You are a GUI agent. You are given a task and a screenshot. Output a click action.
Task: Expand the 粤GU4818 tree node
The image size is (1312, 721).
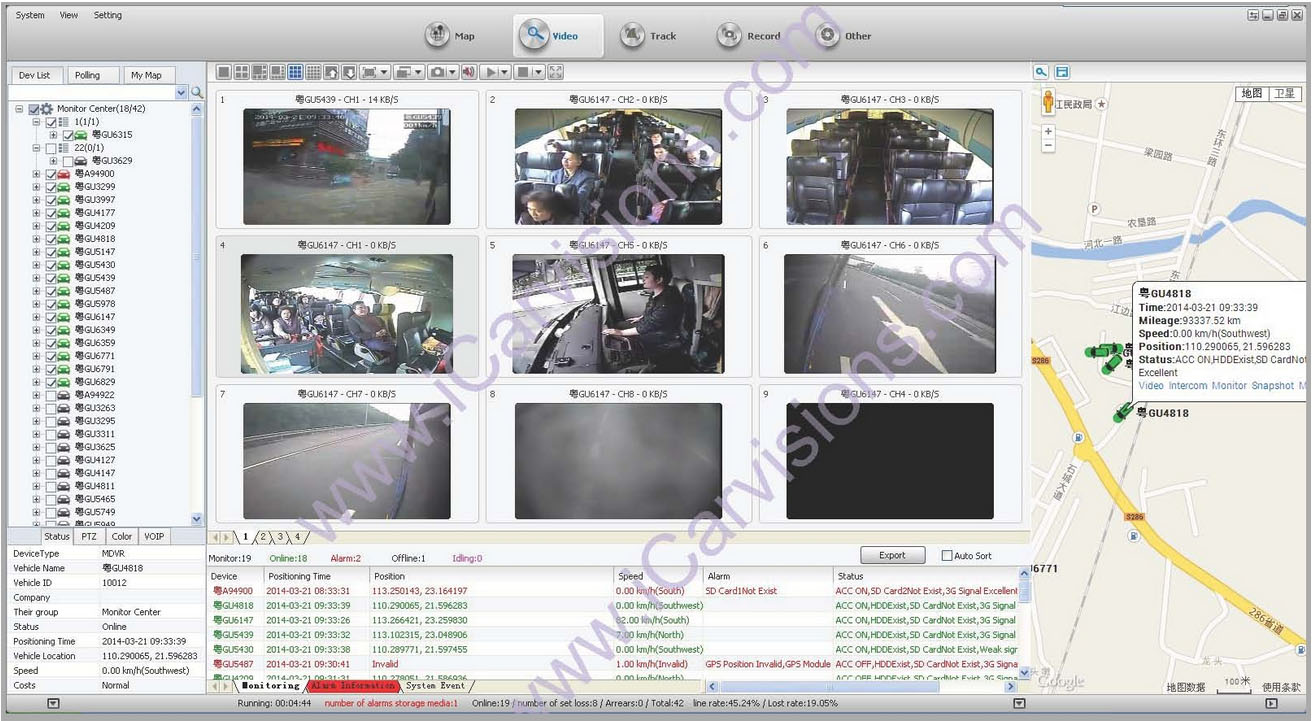37,239
